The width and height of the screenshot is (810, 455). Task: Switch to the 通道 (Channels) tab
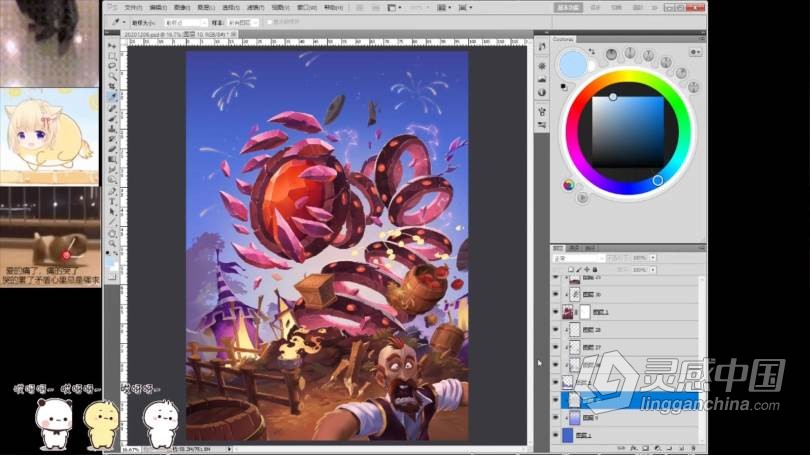(x=574, y=248)
